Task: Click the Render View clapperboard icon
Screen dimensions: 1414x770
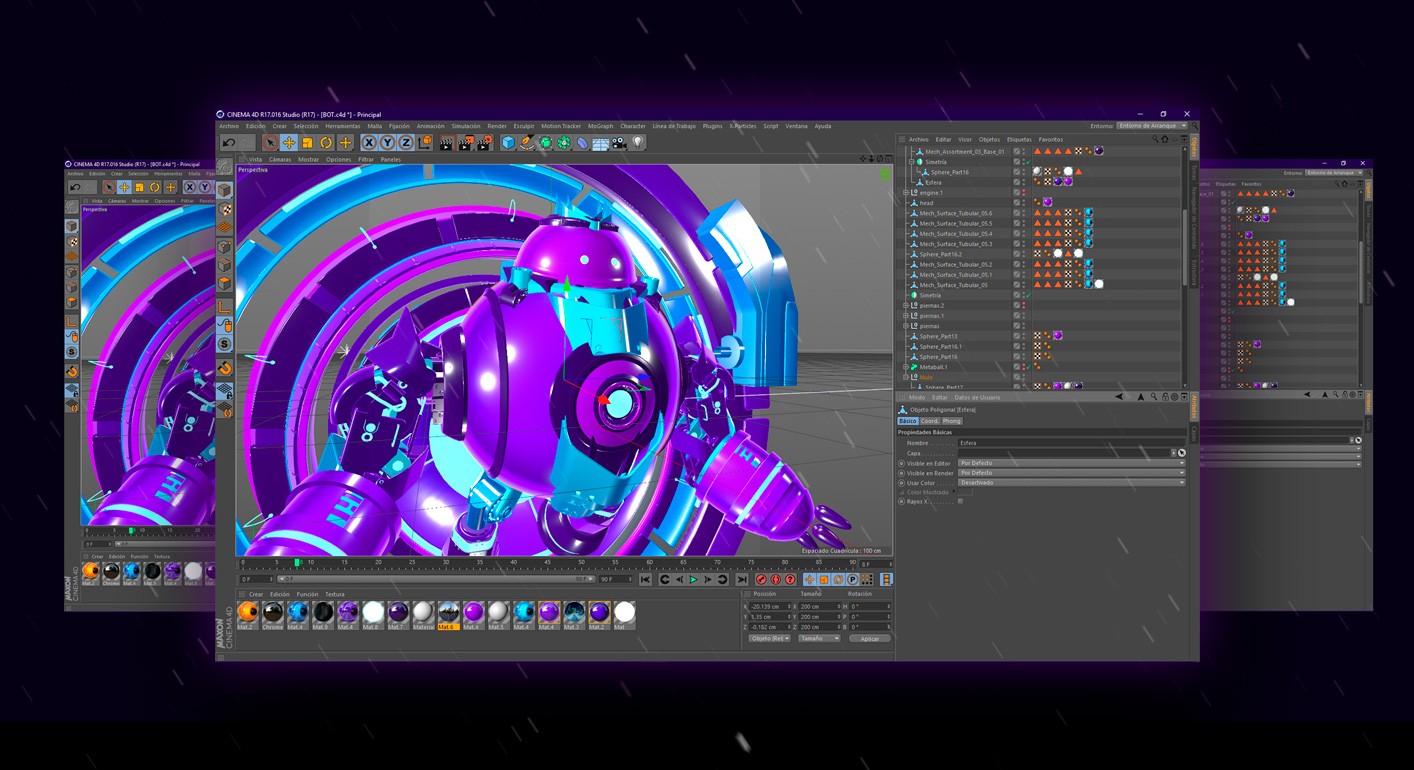Action: pos(446,143)
